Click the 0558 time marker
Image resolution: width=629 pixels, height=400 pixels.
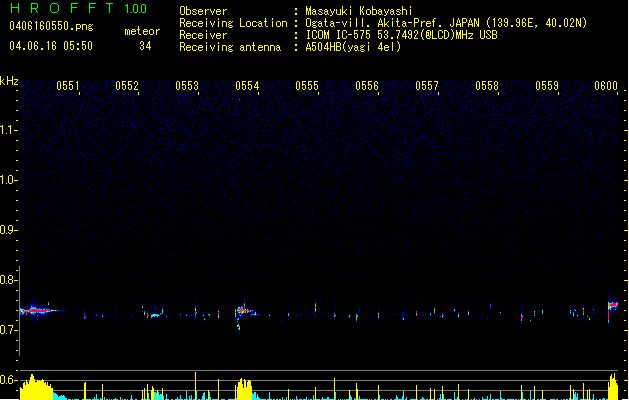487,86
